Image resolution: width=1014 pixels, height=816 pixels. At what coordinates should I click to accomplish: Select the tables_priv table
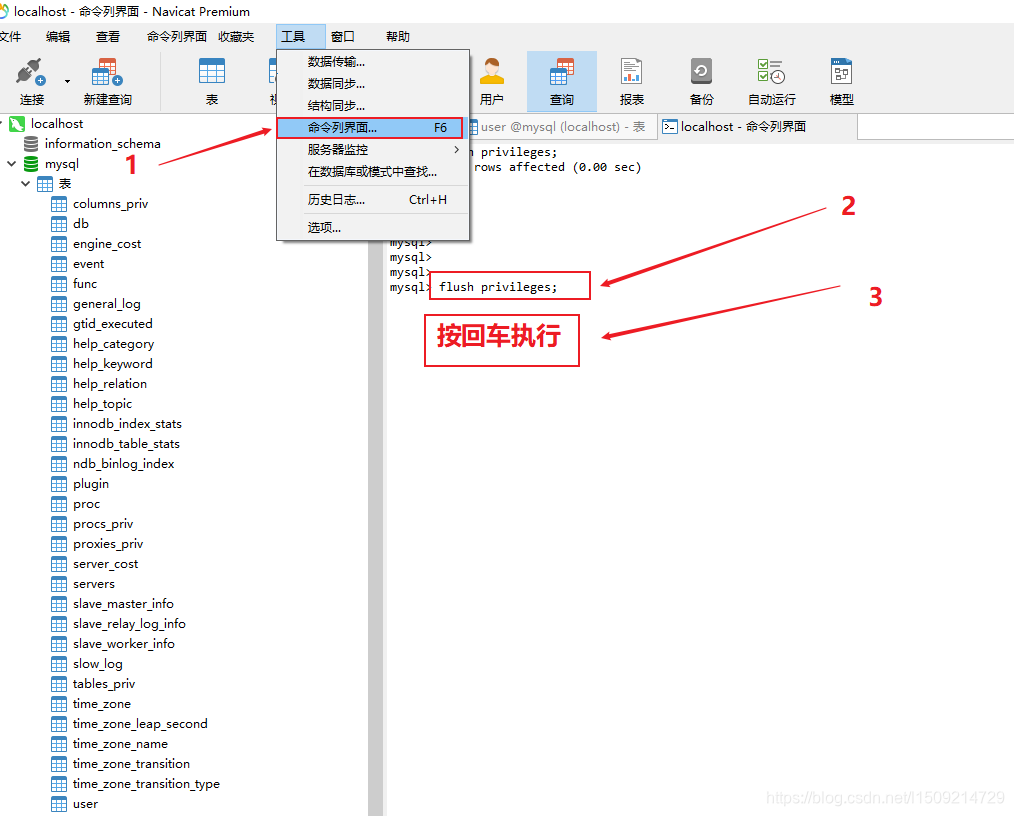click(104, 684)
